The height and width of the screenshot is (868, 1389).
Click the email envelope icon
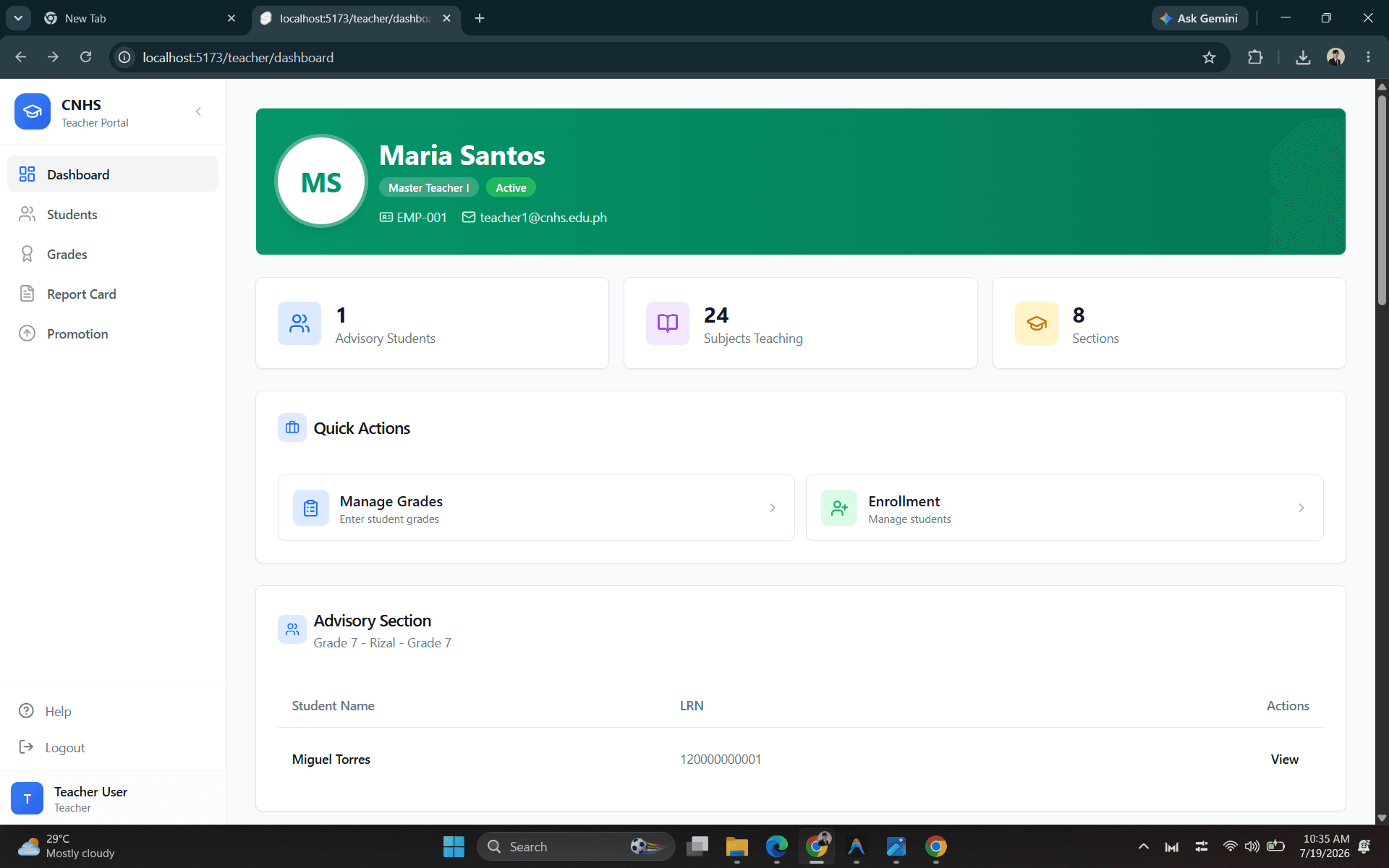tap(469, 217)
